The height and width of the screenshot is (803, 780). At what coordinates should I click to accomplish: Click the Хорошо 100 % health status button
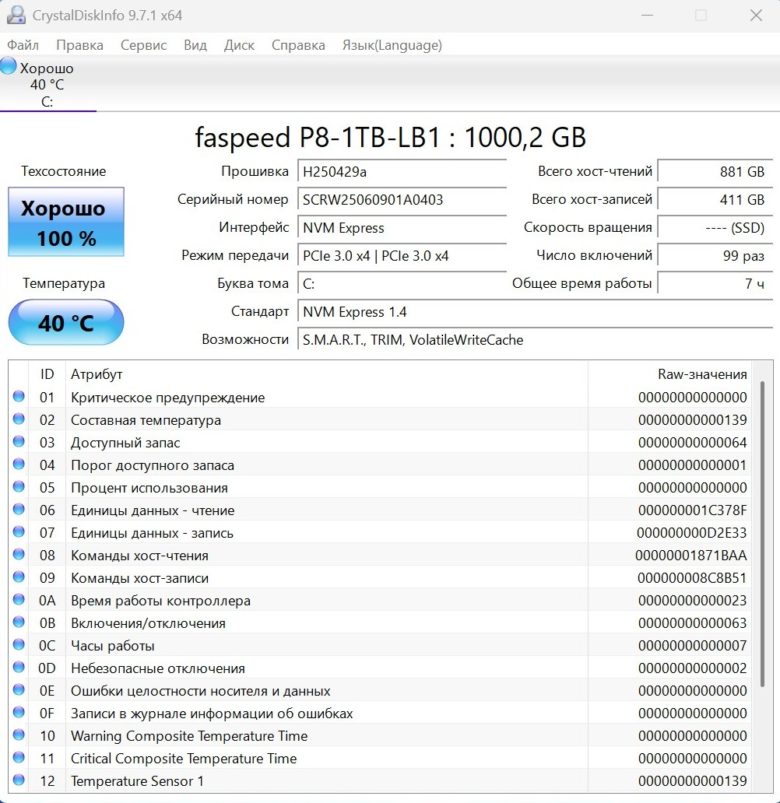pos(66,222)
